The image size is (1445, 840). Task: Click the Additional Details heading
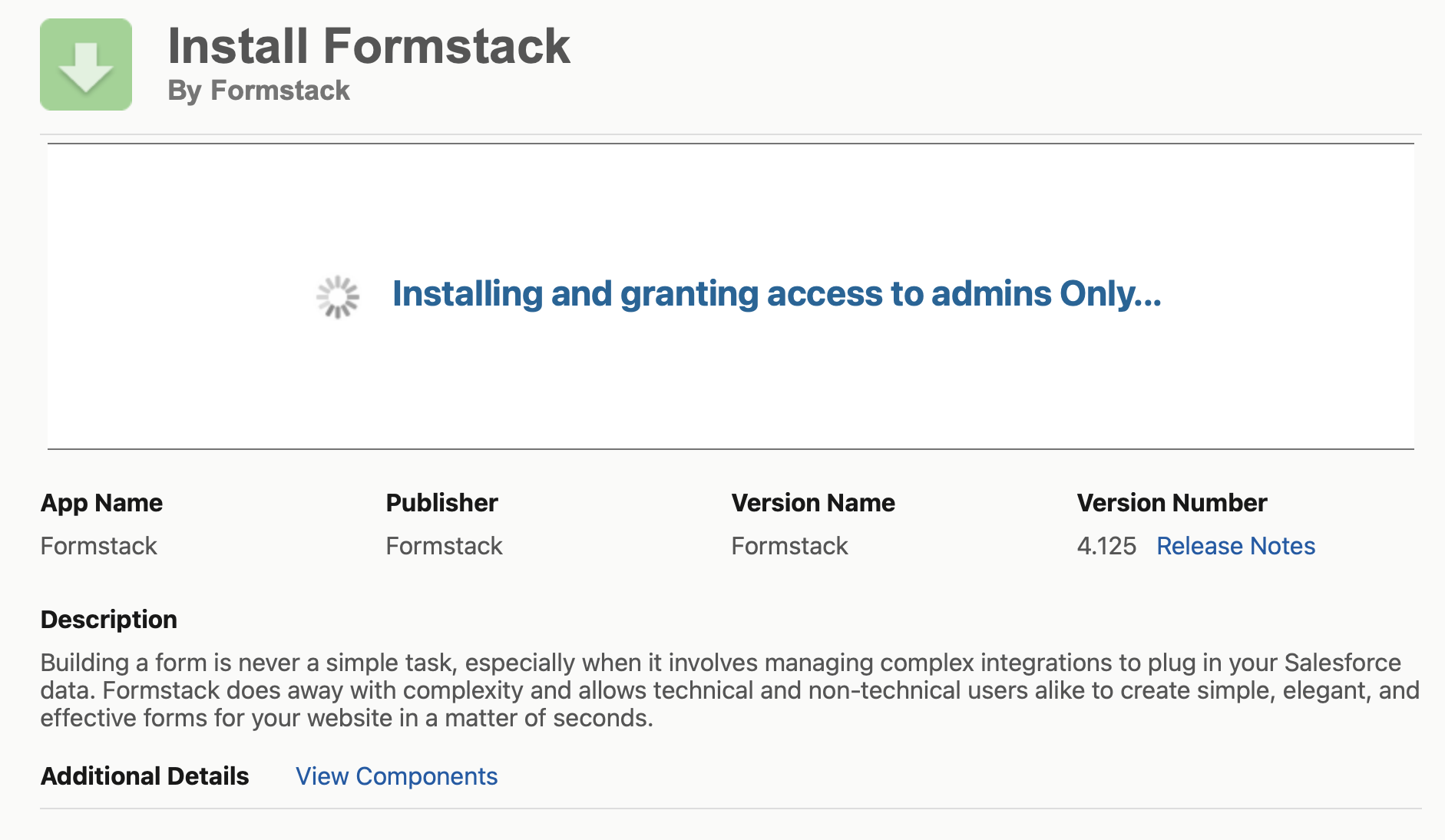[x=144, y=776]
